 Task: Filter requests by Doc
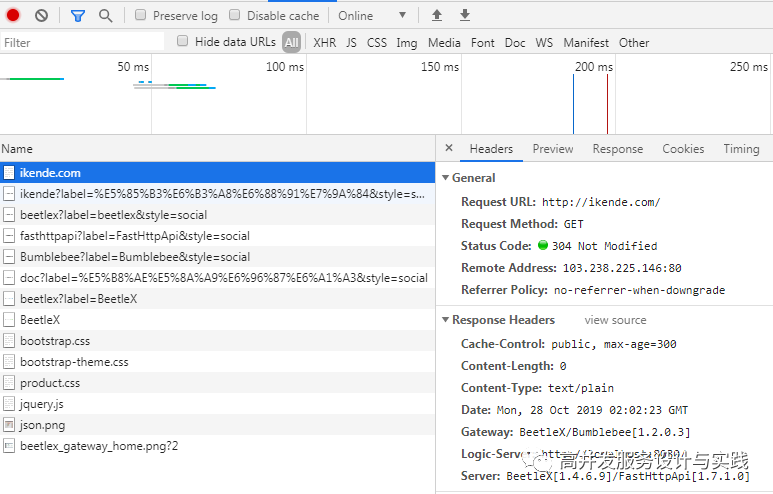(515, 43)
